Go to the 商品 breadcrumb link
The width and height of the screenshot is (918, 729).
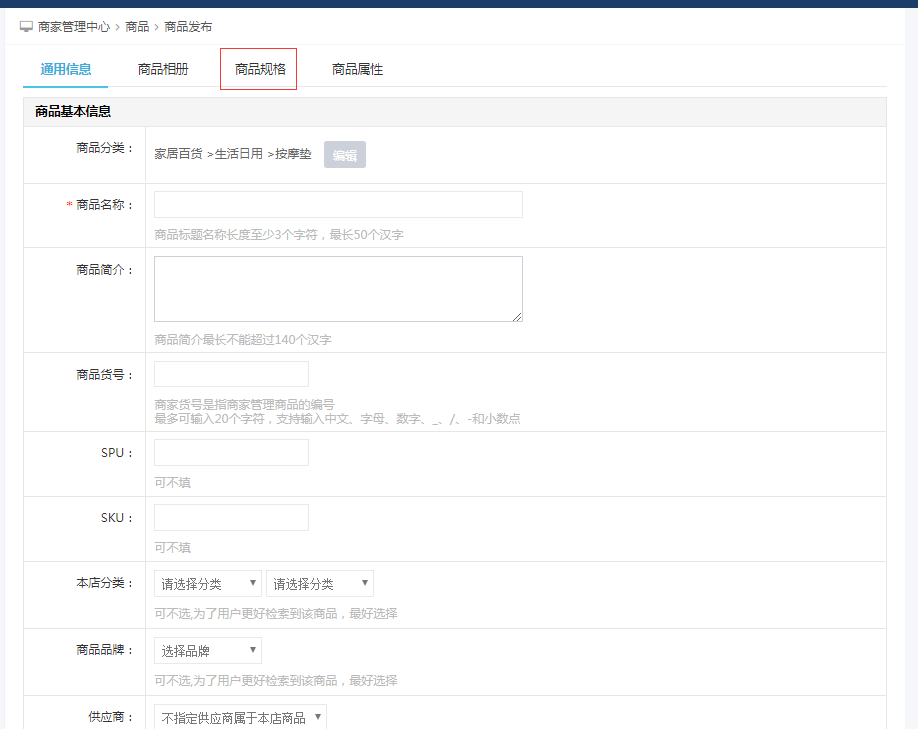pyautogui.click(x=137, y=27)
